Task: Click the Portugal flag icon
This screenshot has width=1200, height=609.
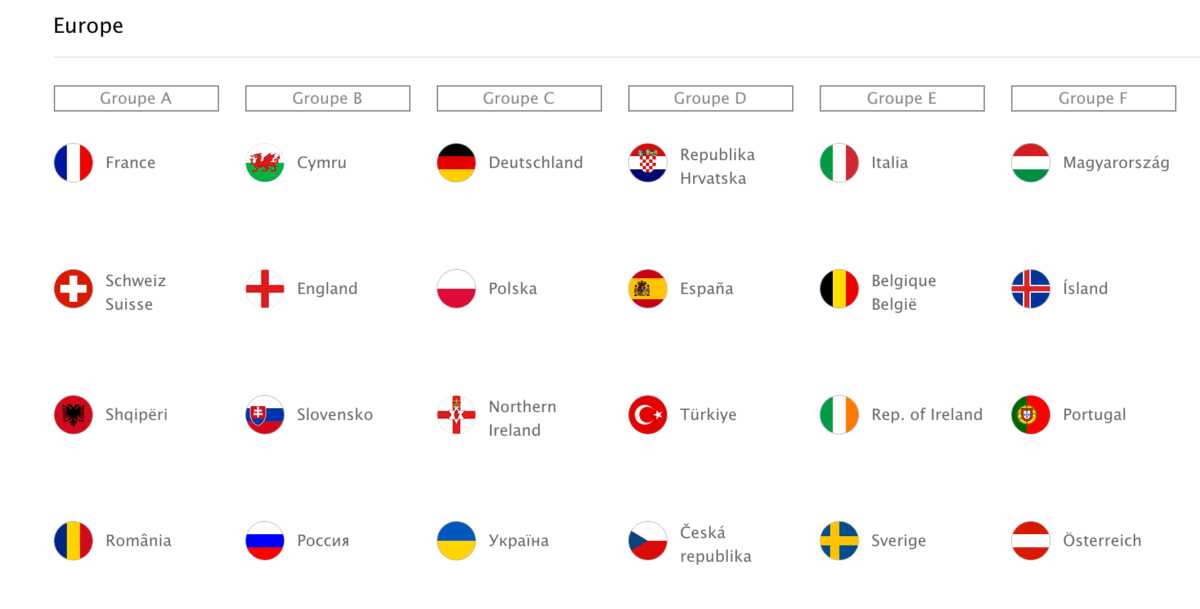Action: pyautogui.click(x=1031, y=415)
